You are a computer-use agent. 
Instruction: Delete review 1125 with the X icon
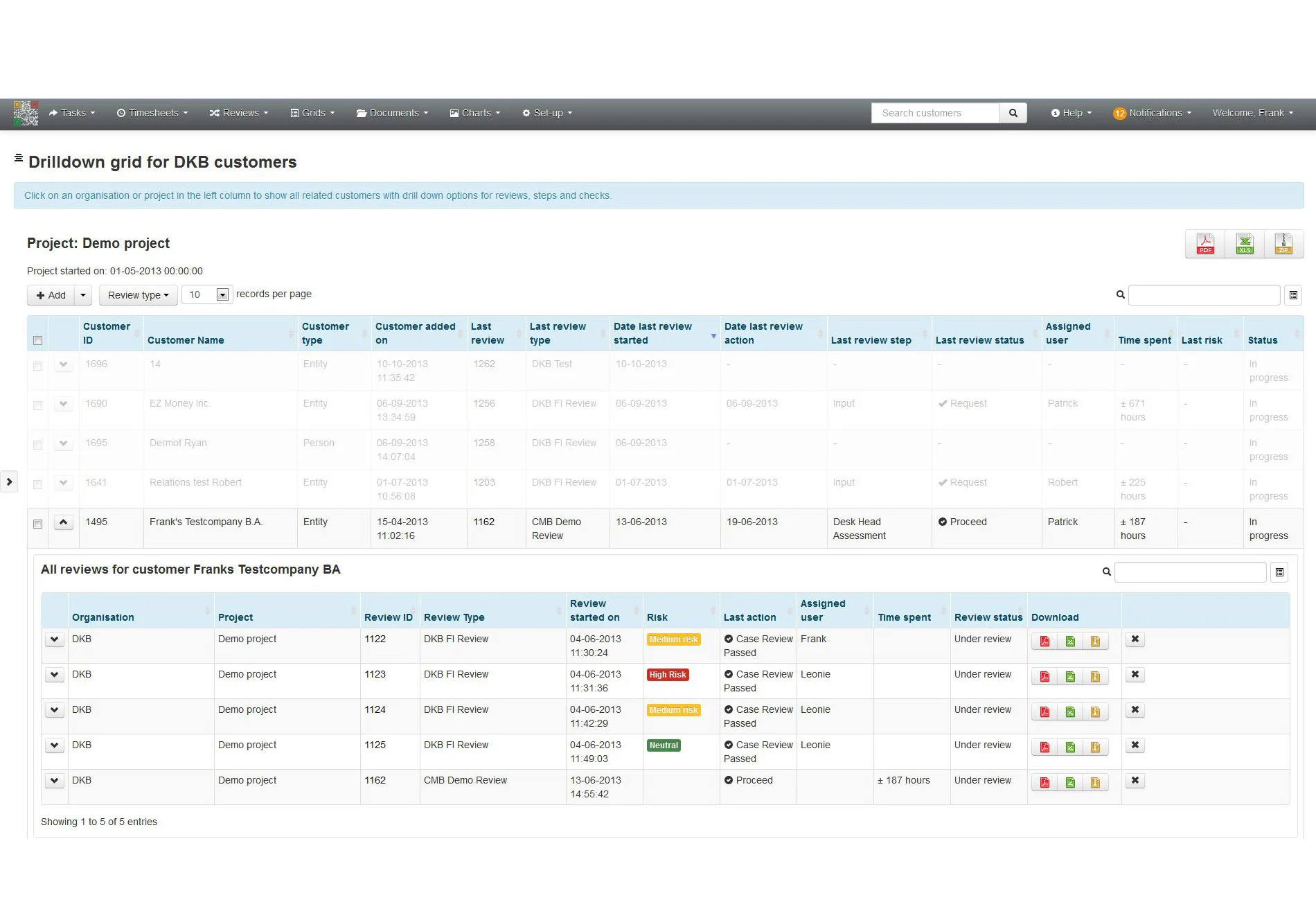coord(1135,745)
